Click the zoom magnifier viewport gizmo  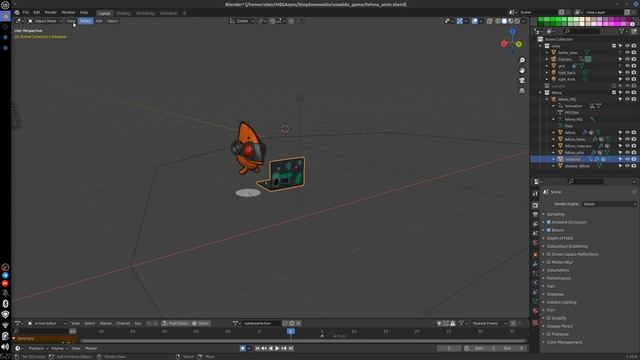point(522,60)
